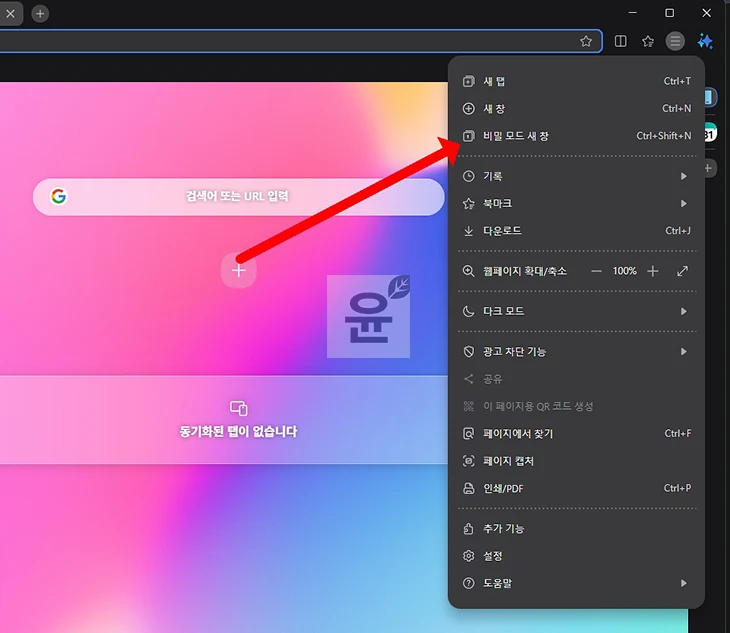
Task: Click the clock icon beside 기록
Action: click(468, 176)
